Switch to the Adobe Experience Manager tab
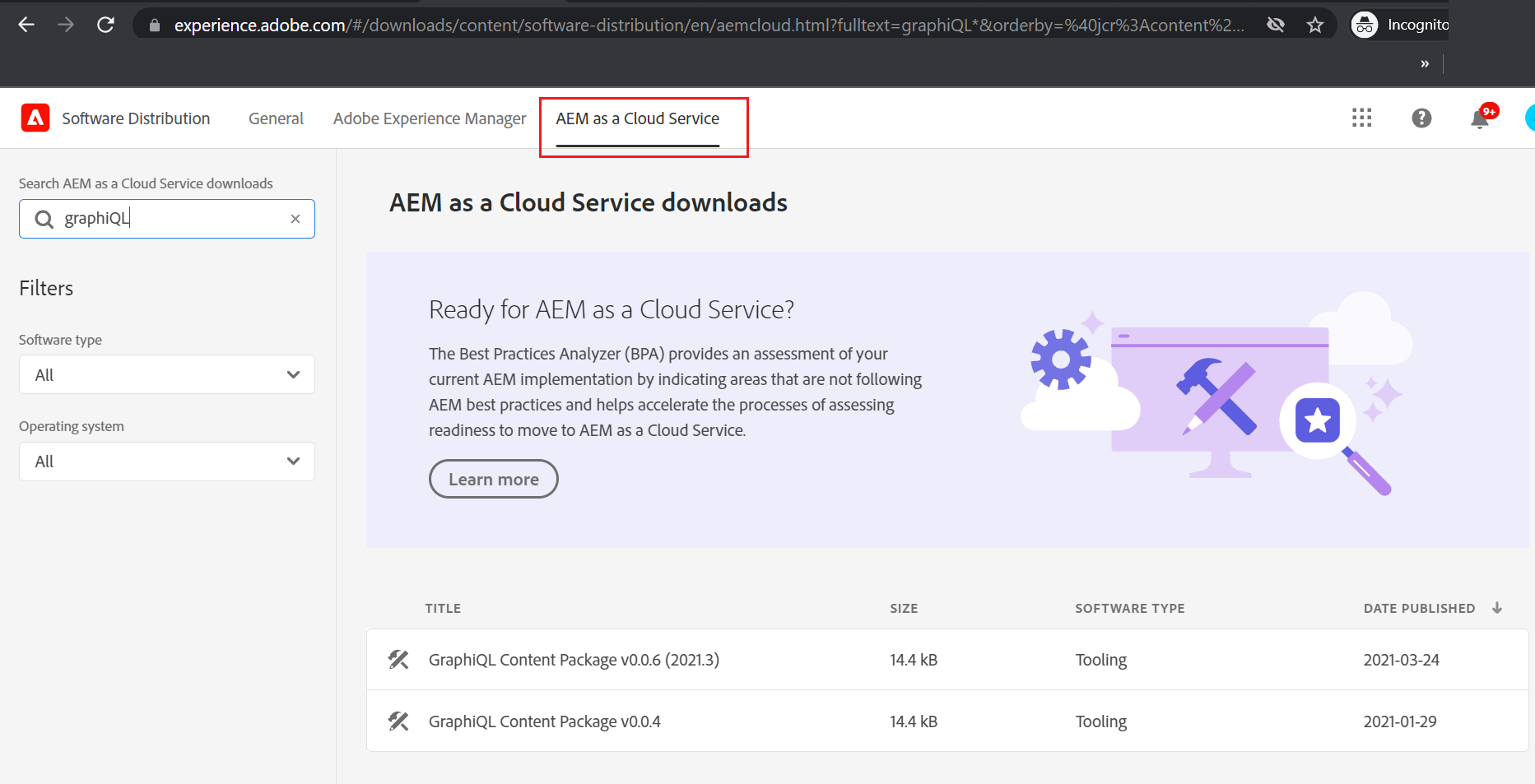 pos(430,118)
